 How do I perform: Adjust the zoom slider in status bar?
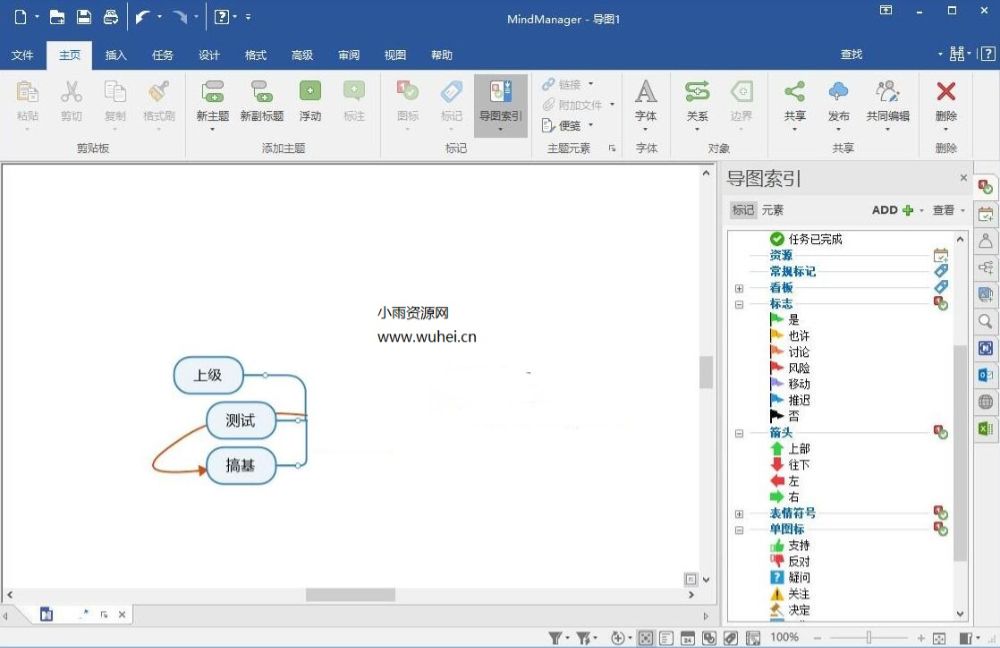pyautogui.click(x=869, y=637)
